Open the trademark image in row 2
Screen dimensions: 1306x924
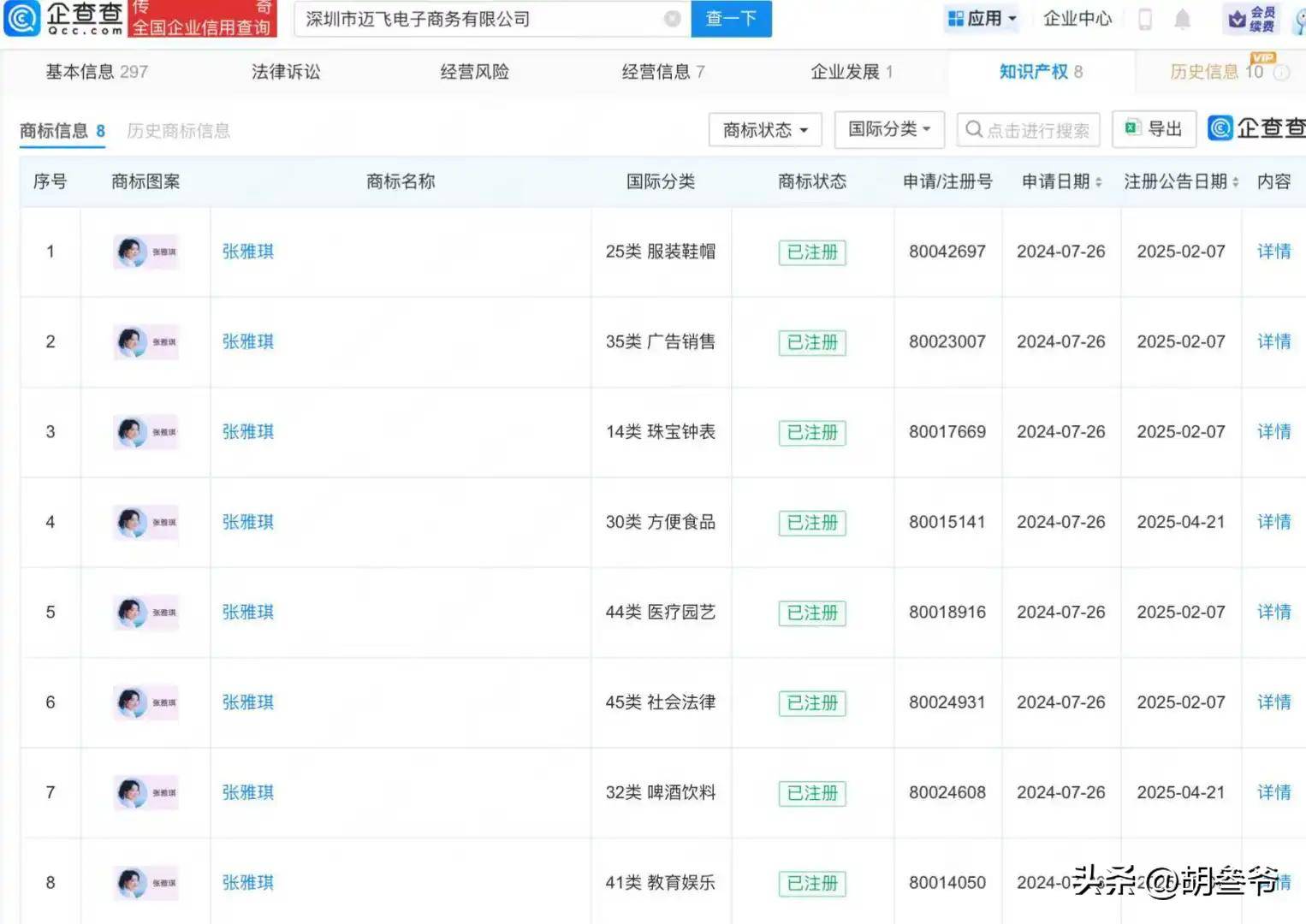click(x=145, y=341)
